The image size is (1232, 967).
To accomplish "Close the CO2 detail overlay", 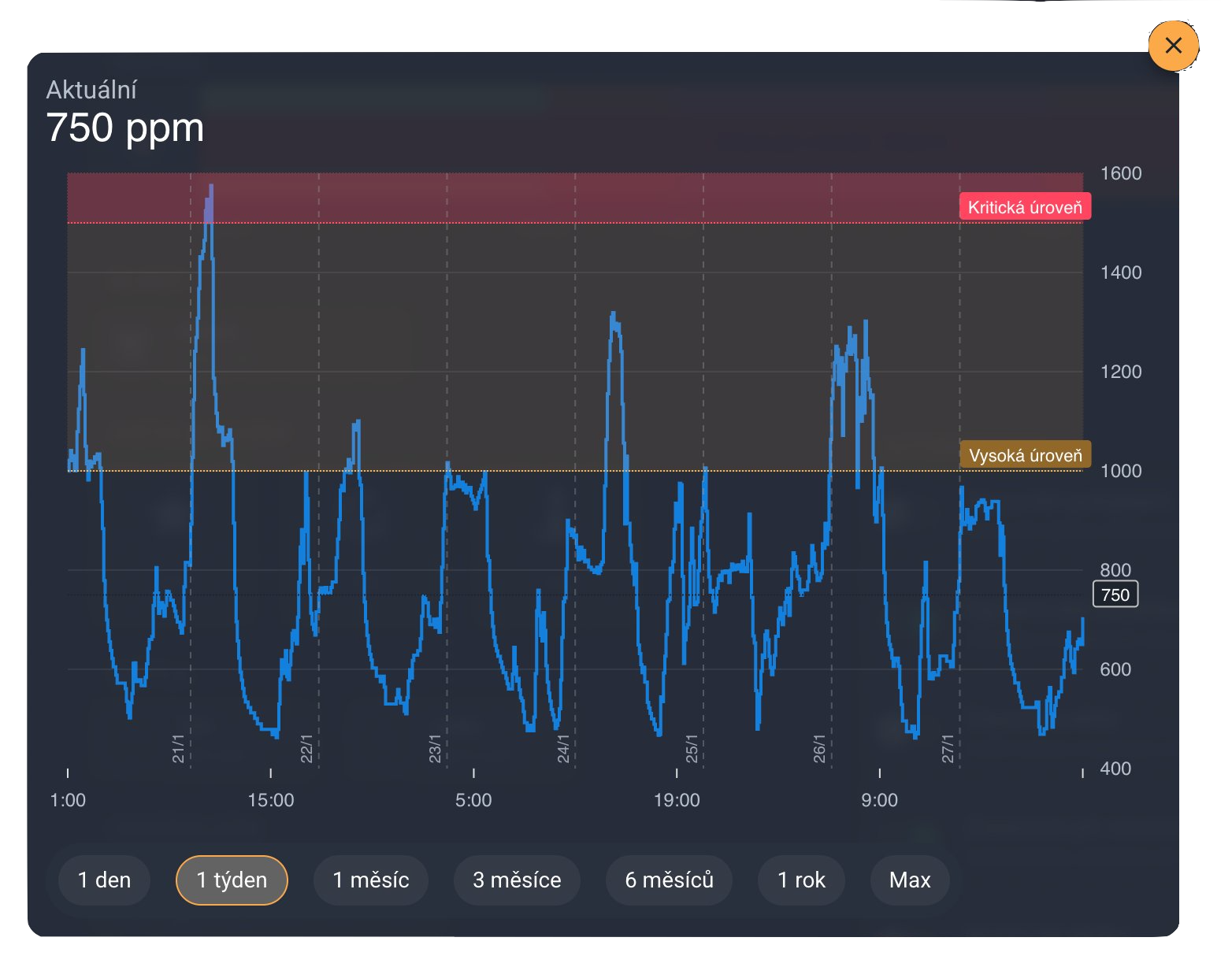I will pos(1173,46).
